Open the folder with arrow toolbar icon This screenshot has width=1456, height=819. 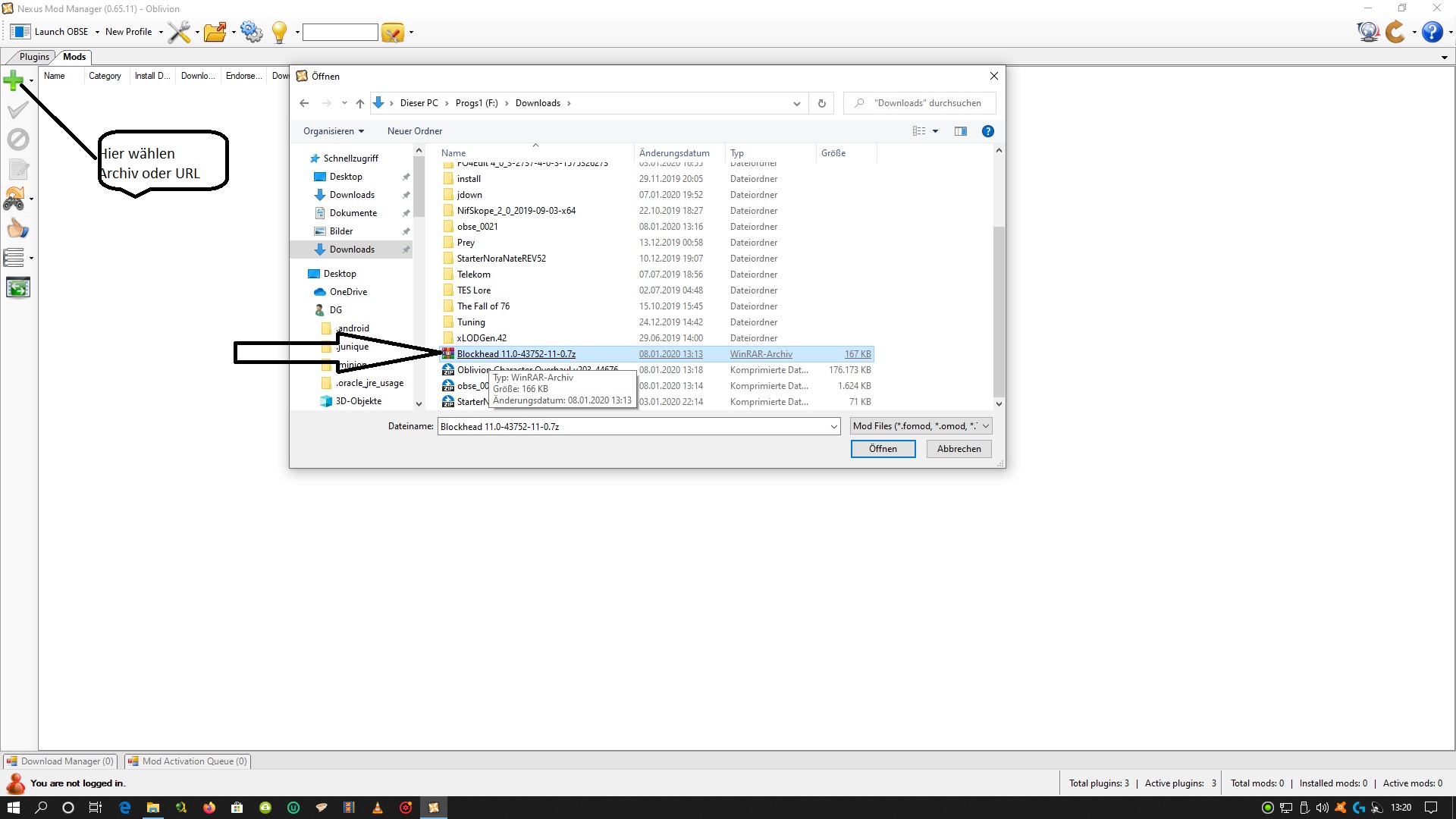click(x=215, y=32)
